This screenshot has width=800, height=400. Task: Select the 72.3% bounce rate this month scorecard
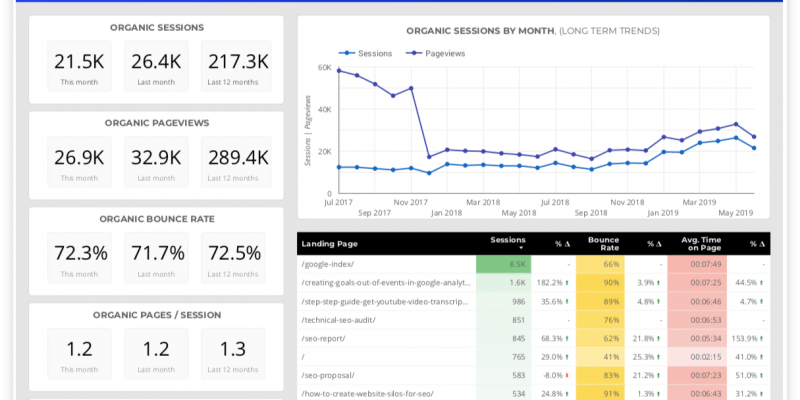click(x=76, y=258)
